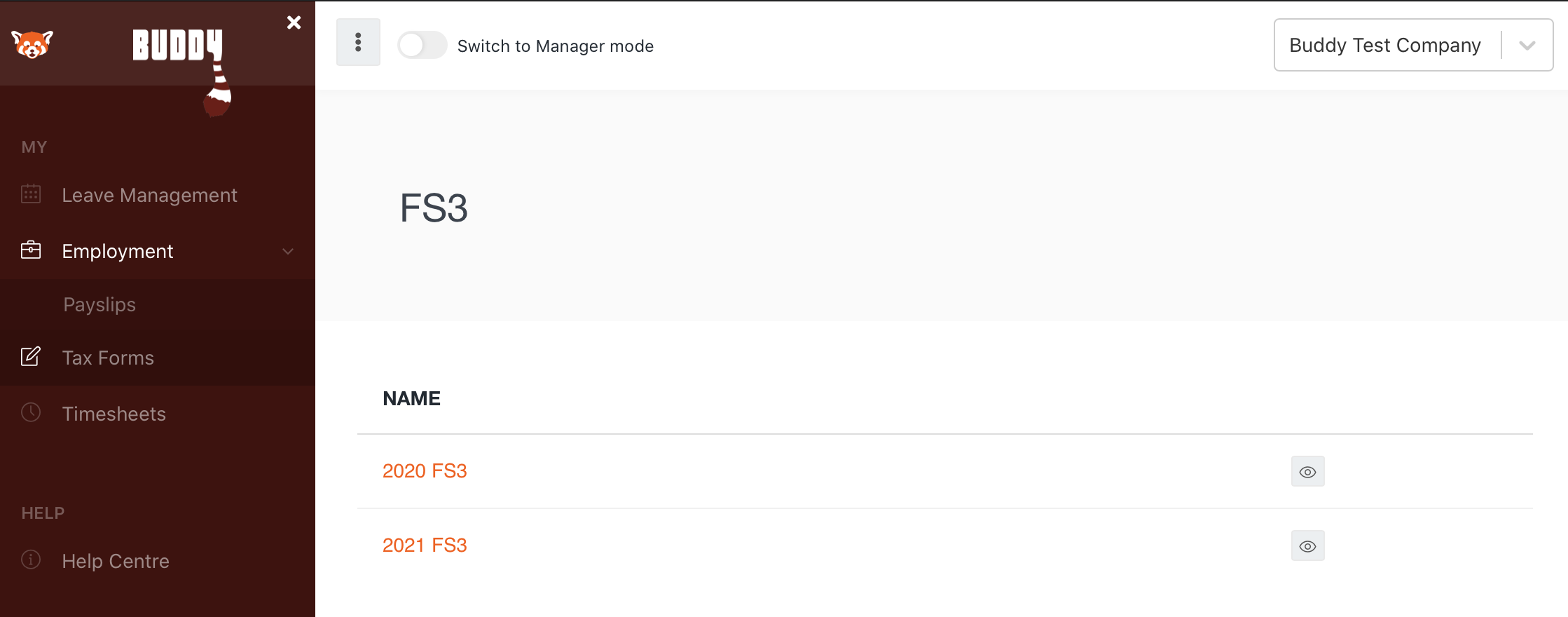Go to the Payslips section
Screen dimensions: 1568x617
[x=99, y=304]
